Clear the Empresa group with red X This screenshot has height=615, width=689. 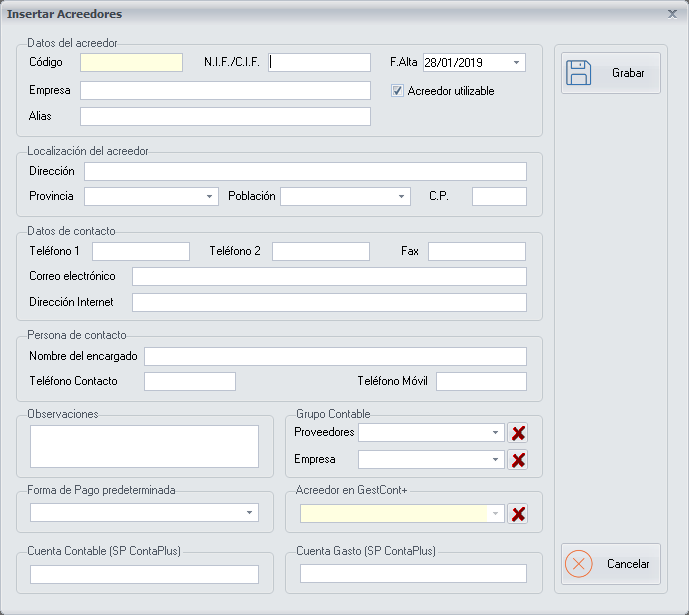click(x=518, y=460)
